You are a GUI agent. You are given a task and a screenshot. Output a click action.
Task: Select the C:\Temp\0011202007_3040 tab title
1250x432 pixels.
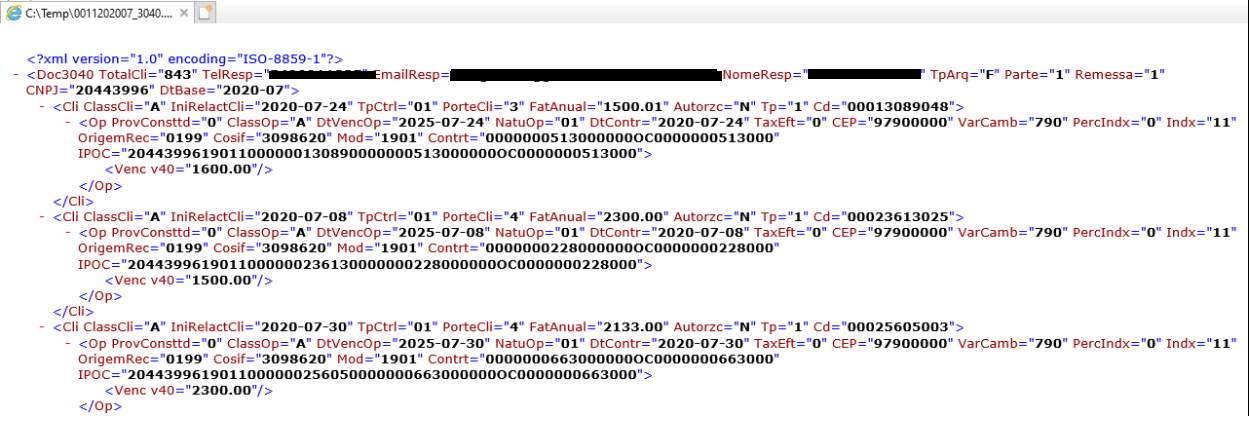point(98,13)
